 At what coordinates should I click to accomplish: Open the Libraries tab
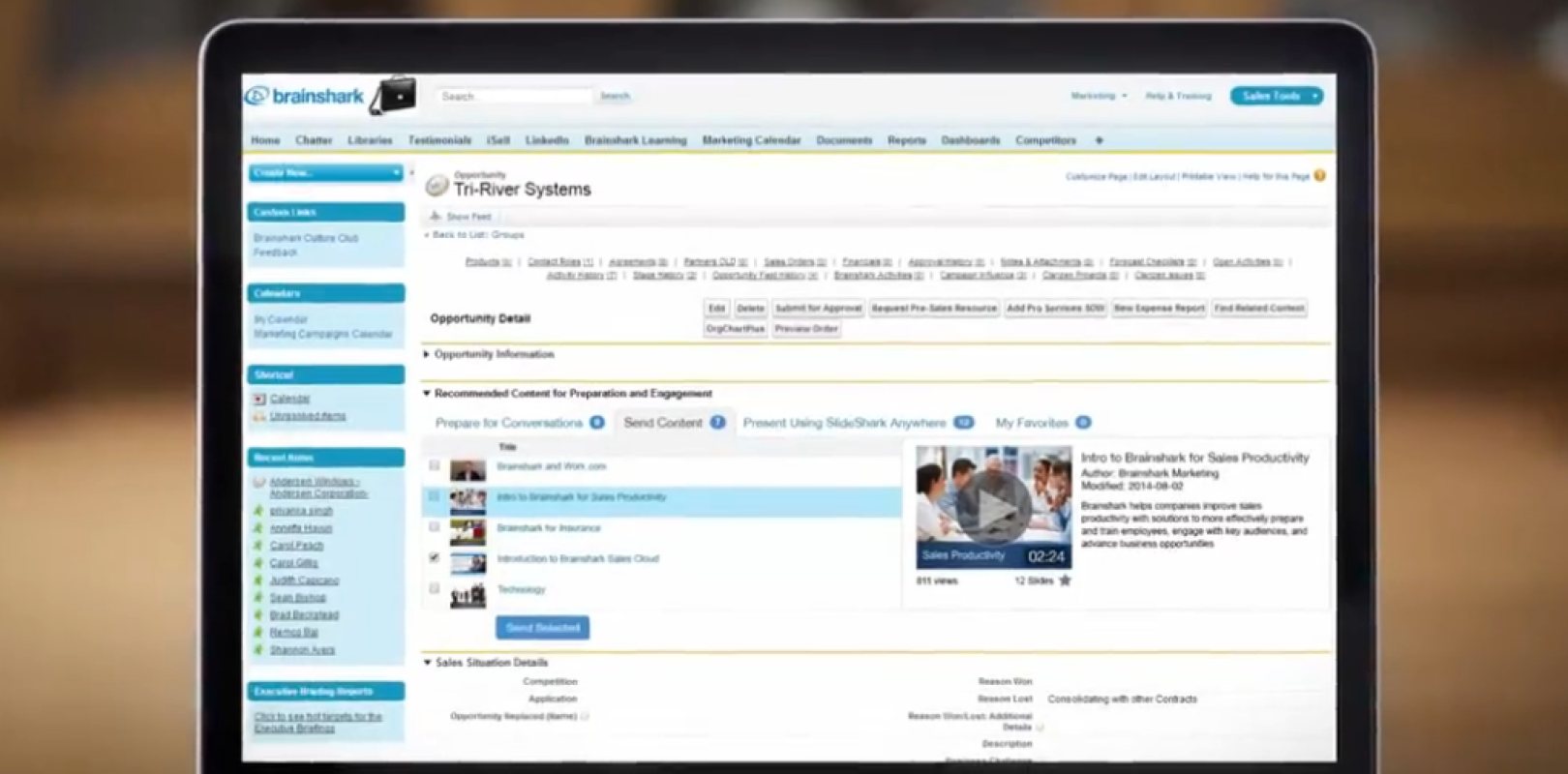tap(370, 140)
